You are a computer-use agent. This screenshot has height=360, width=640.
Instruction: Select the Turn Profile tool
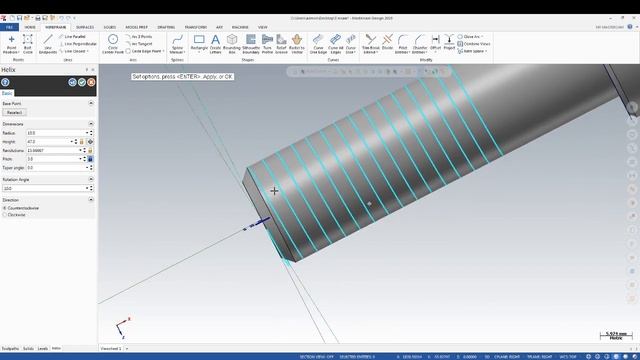pyautogui.click(x=267, y=44)
